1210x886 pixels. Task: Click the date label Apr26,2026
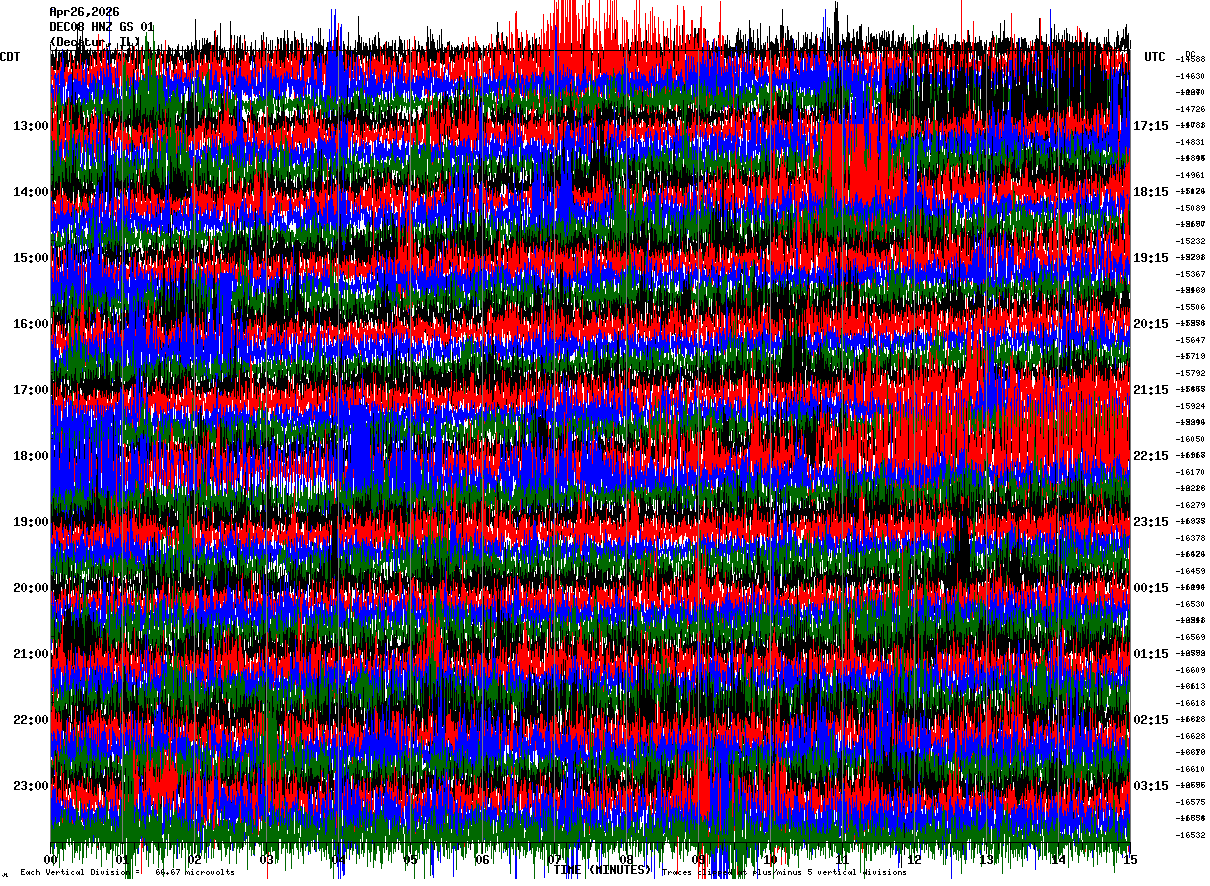(x=84, y=12)
